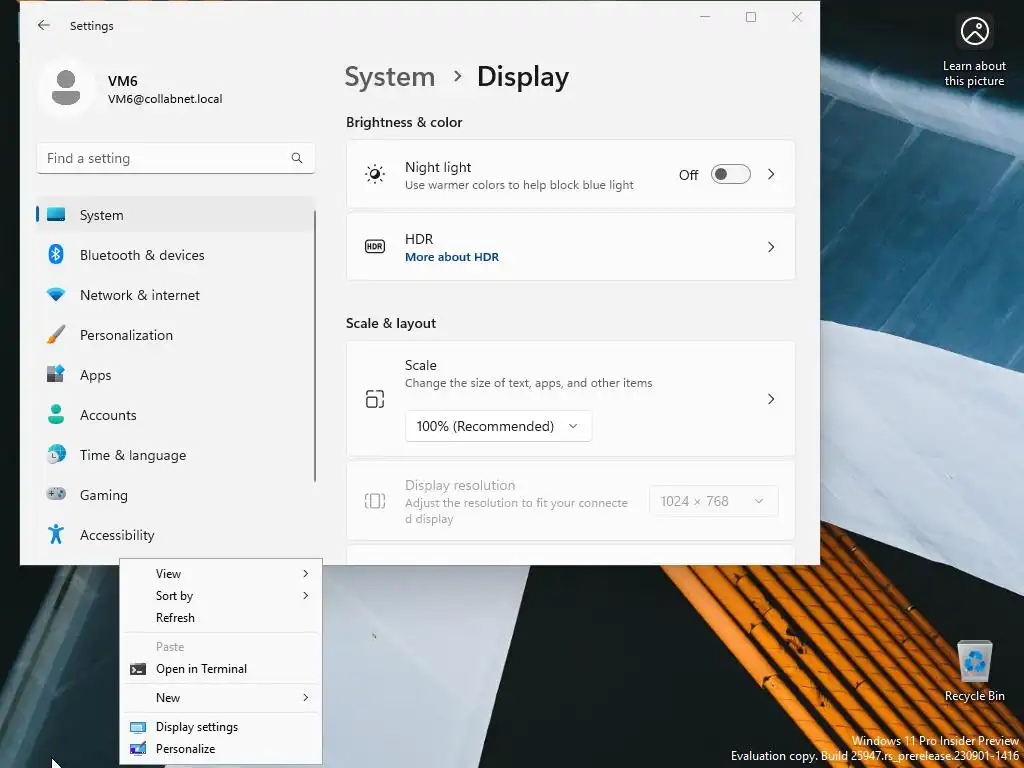Click the Personalization paintbrush icon

(56, 334)
